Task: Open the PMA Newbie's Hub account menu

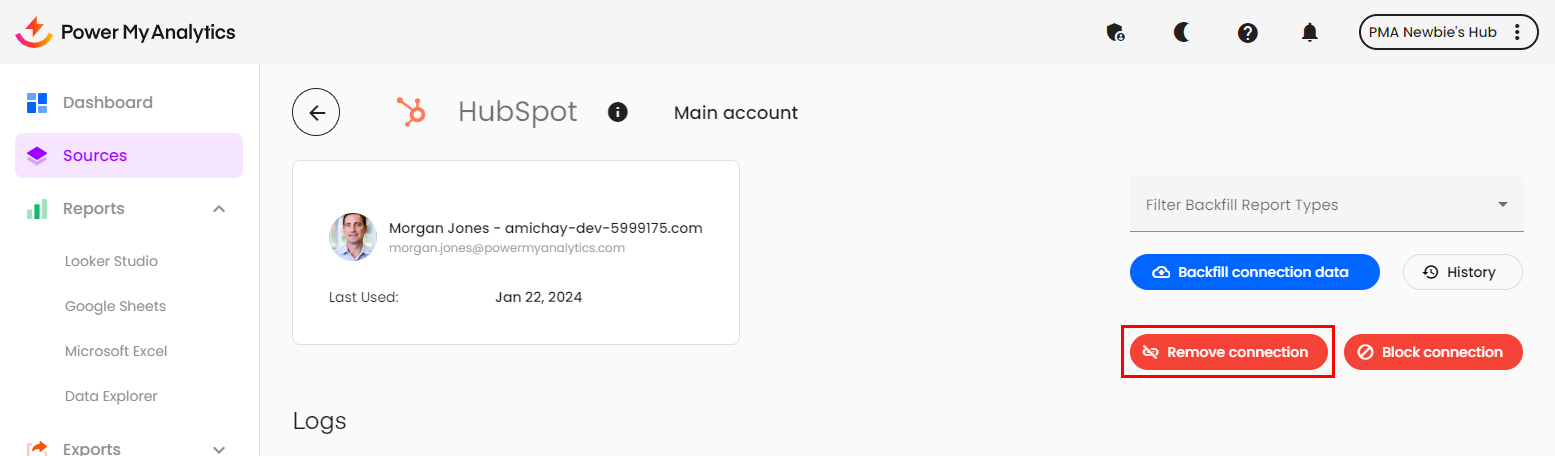Action: pyautogui.click(x=1447, y=32)
